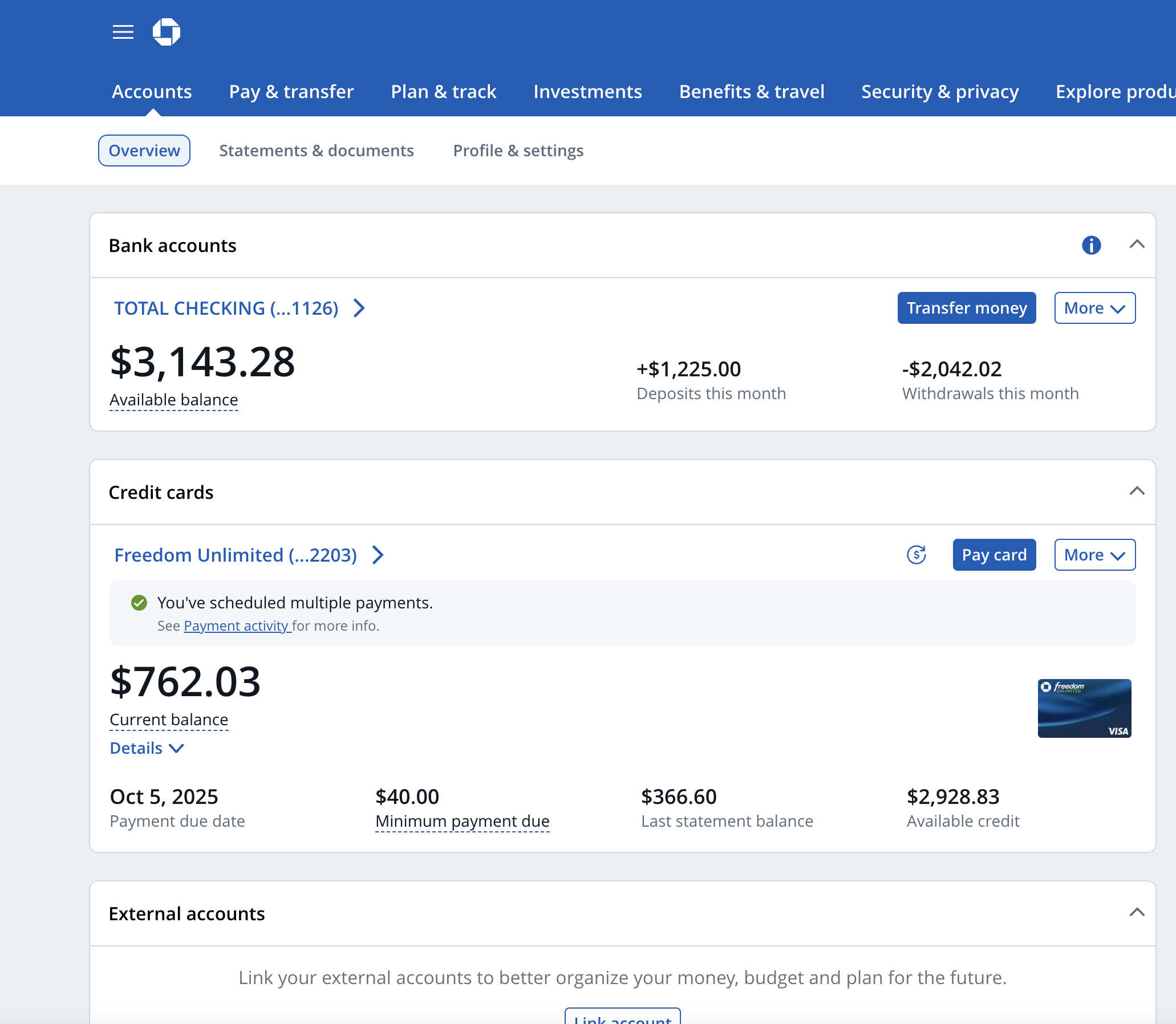Collapse the Bank accounts section
The height and width of the screenshot is (1024, 1176).
point(1137,245)
